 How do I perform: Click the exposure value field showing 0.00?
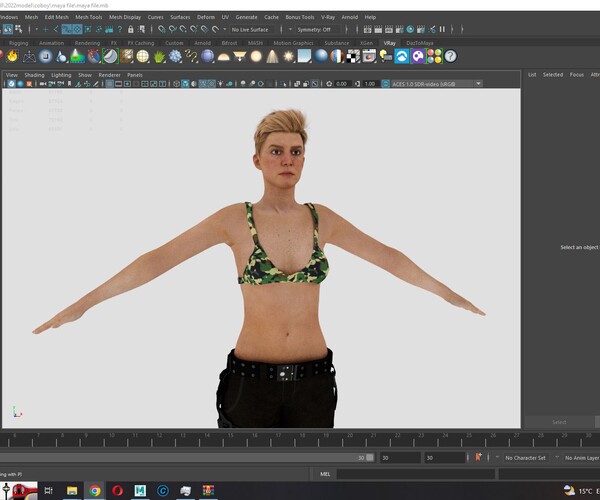coord(342,84)
